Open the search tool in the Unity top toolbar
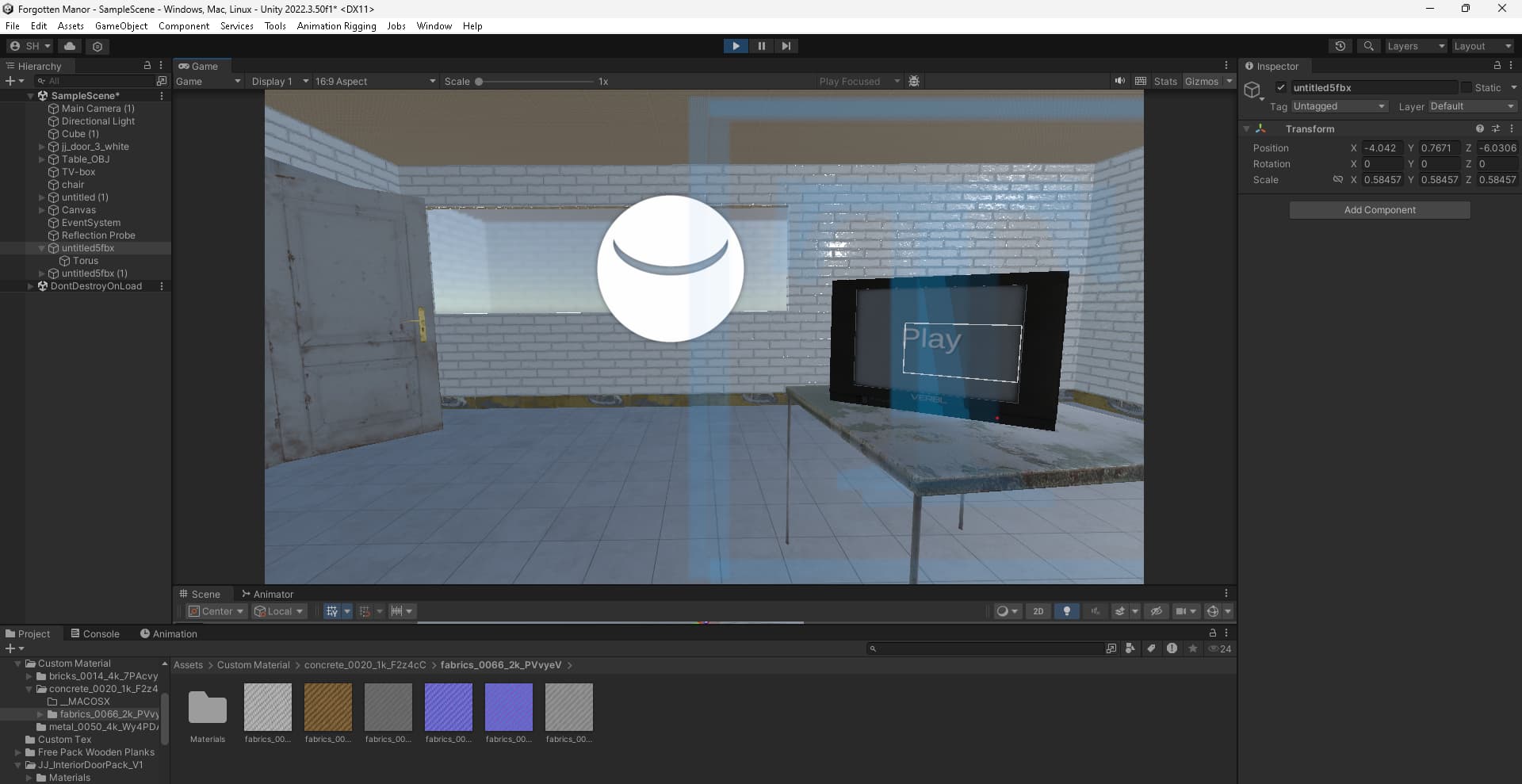This screenshot has height=784, width=1522. click(1369, 45)
